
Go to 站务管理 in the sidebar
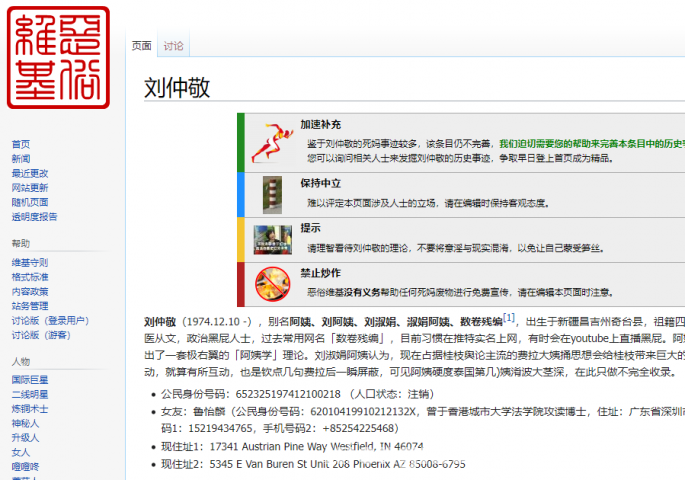[x=30, y=306]
